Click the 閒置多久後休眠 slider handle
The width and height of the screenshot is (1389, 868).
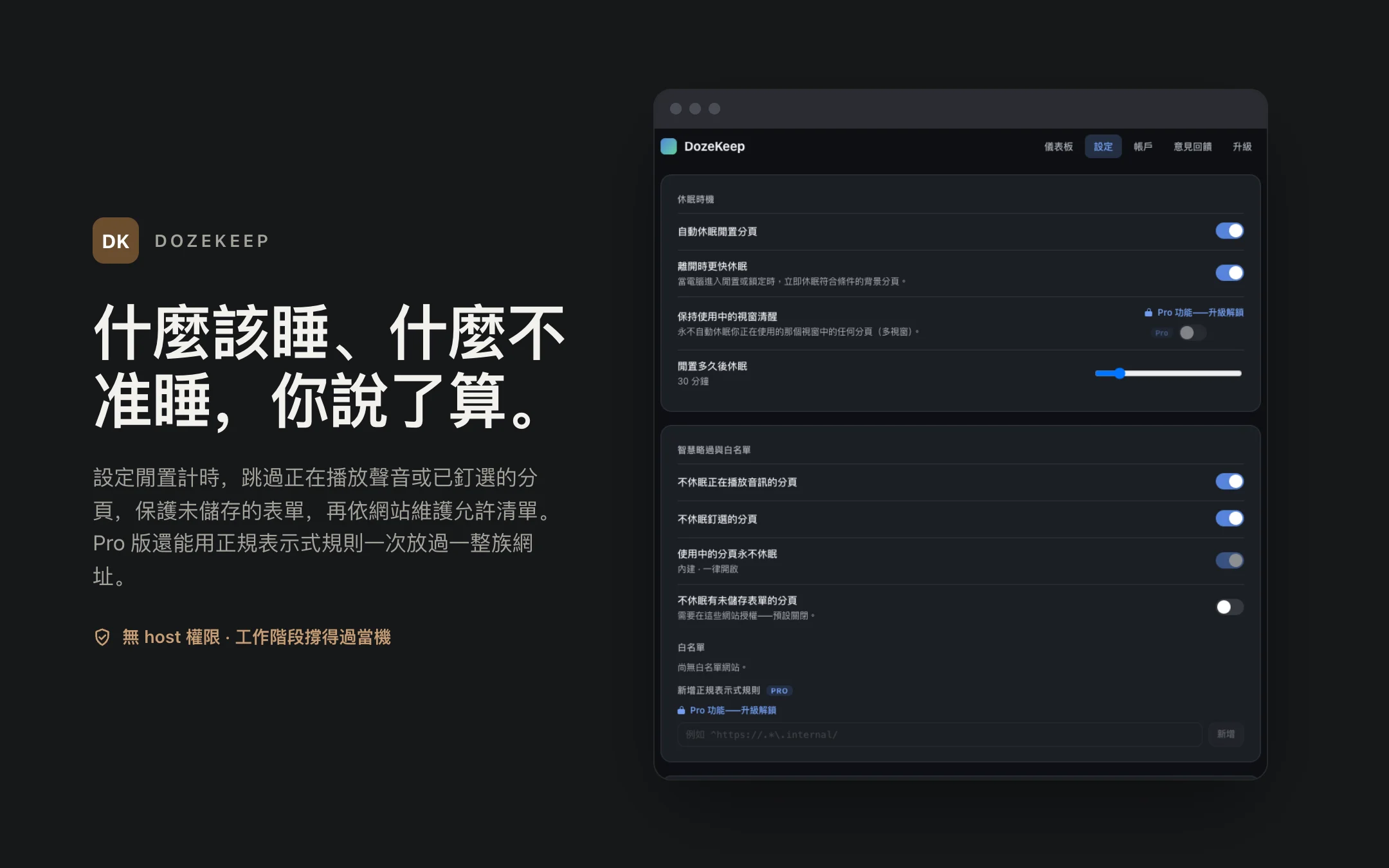(x=1120, y=374)
